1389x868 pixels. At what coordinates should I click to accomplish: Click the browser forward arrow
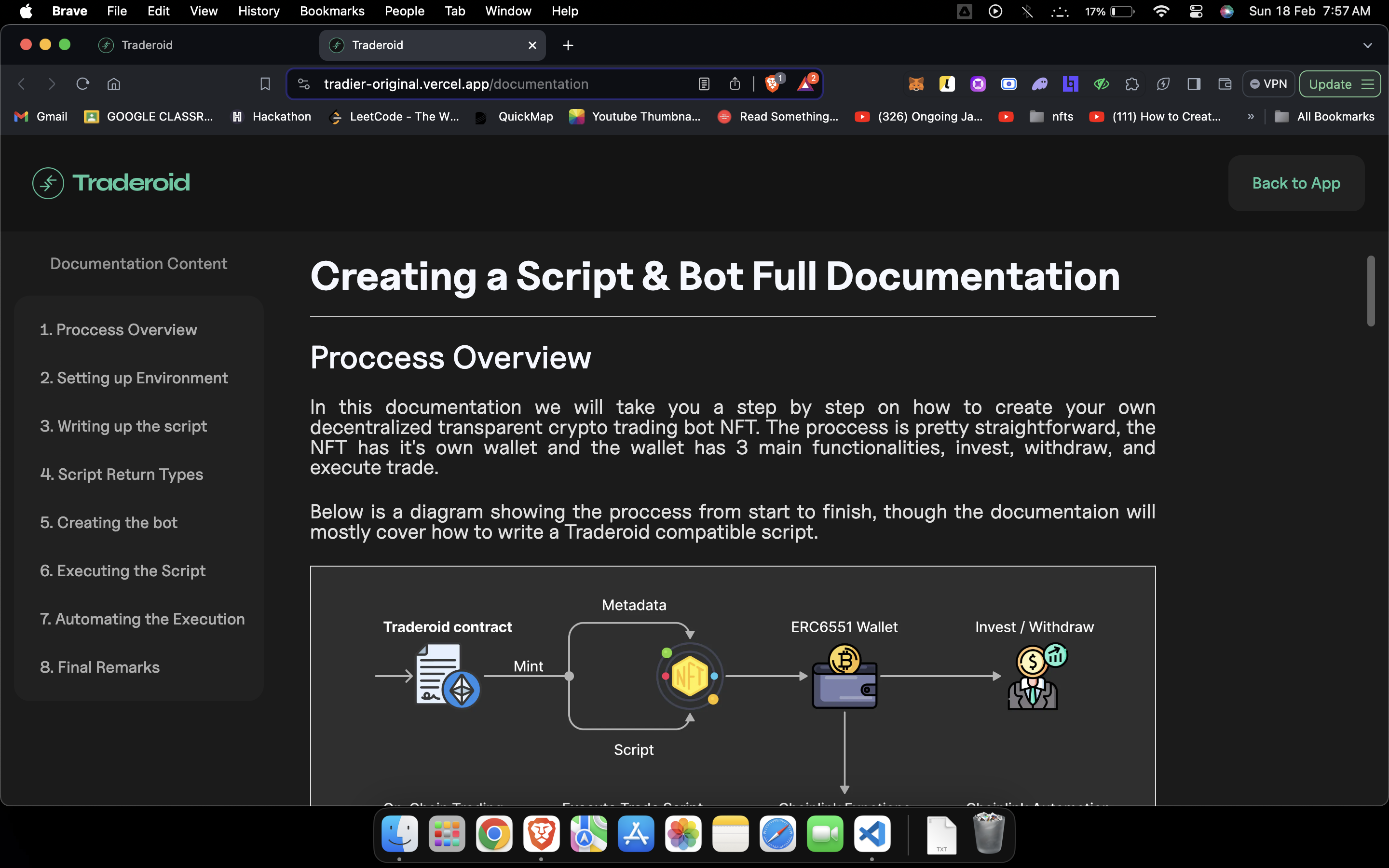click(x=52, y=84)
